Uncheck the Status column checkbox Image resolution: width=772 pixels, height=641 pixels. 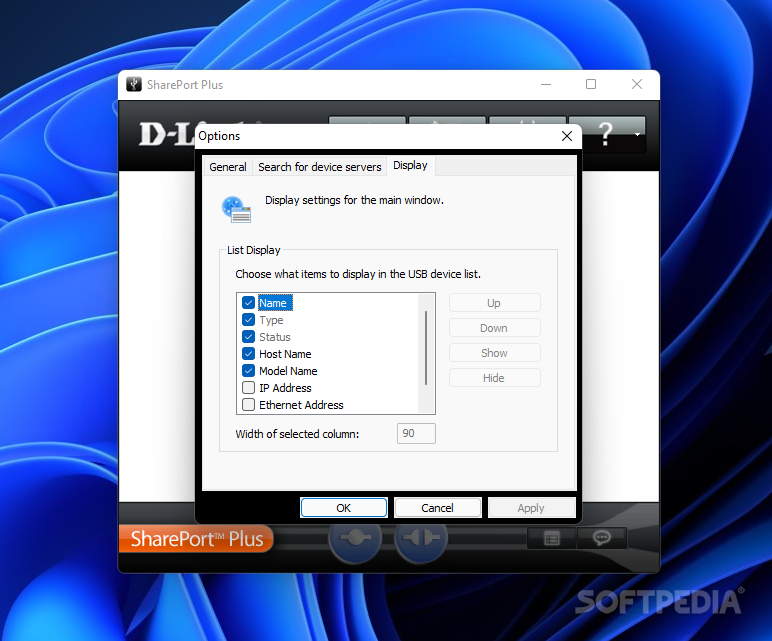pyautogui.click(x=249, y=337)
